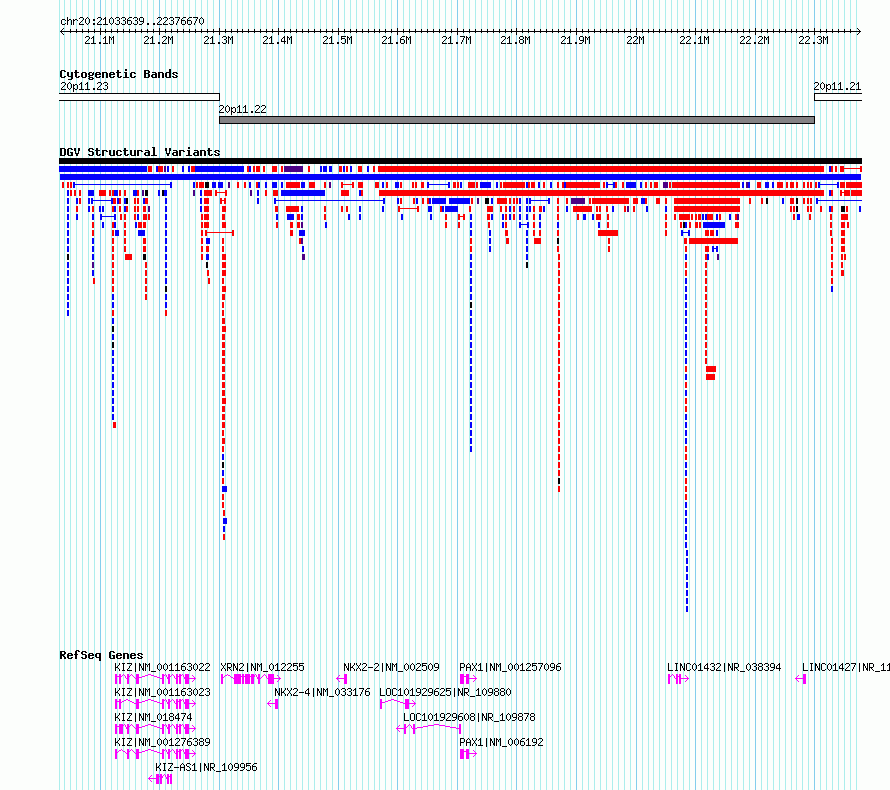Image resolution: width=890 pixels, height=790 pixels.
Task: Click the LOC101929625 gene model glyph
Action: (x=397, y=704)
